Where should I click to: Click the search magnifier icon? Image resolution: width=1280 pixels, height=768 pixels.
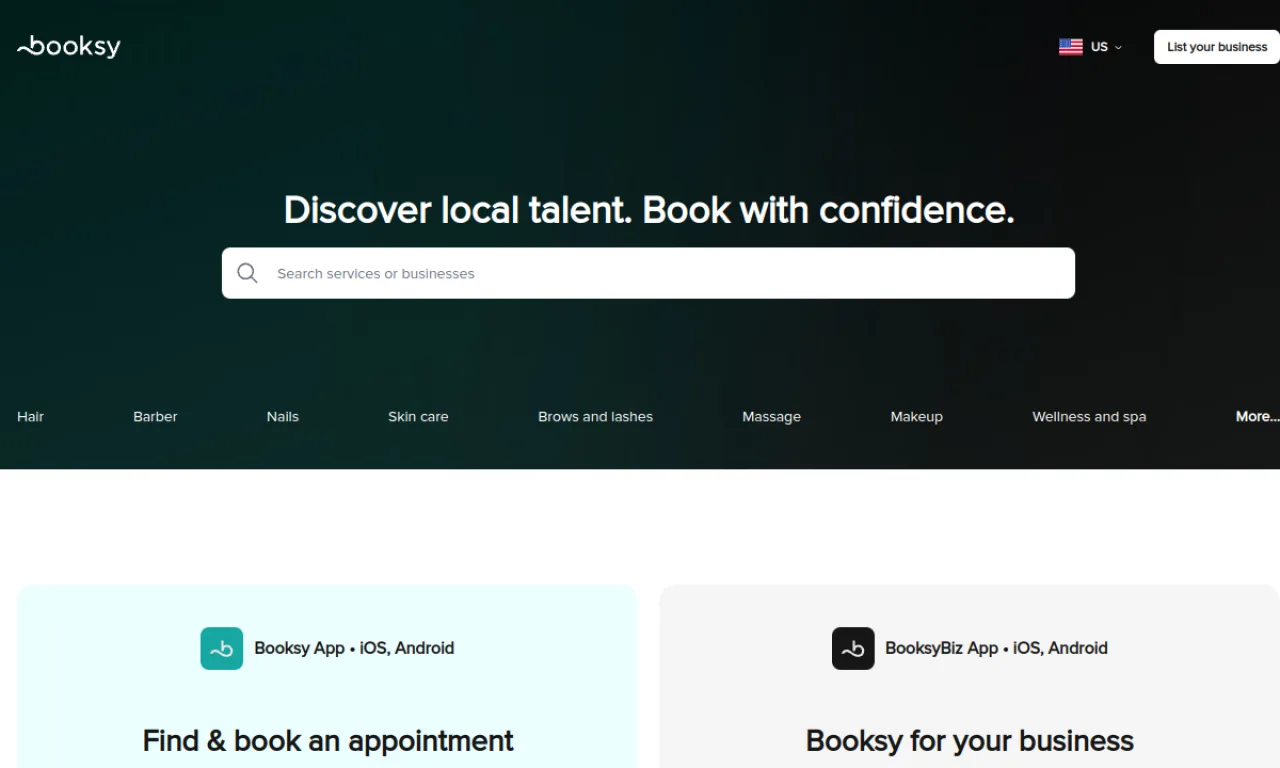click(x=247, y=273)
